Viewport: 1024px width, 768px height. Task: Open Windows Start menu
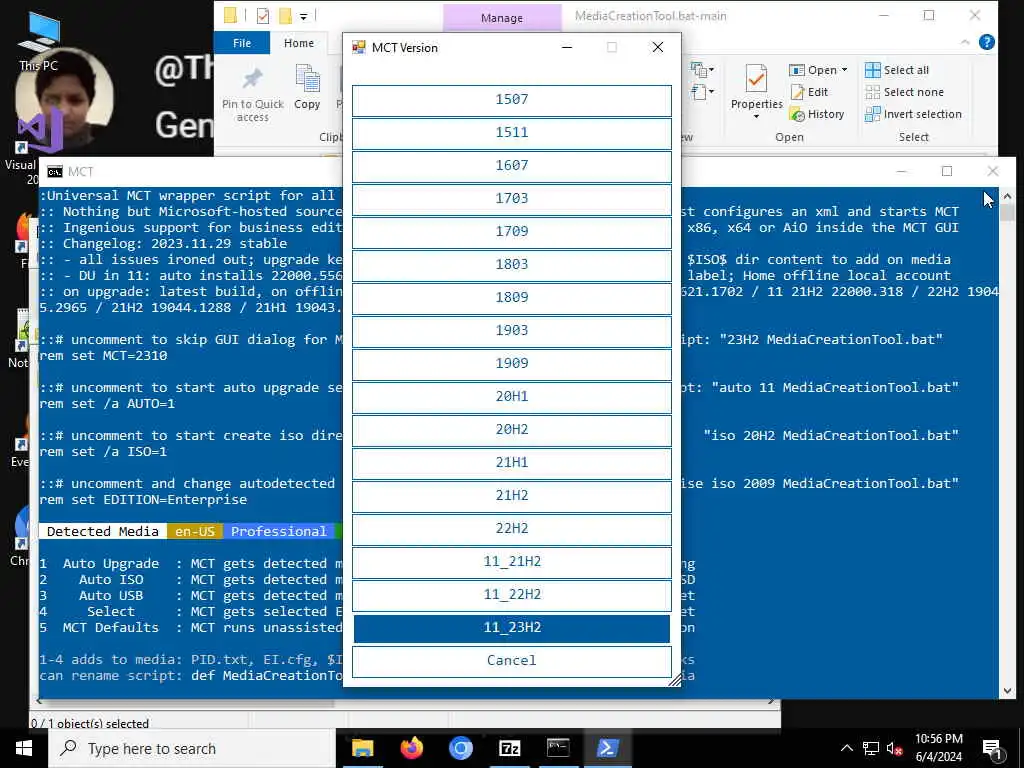[24, 748]
